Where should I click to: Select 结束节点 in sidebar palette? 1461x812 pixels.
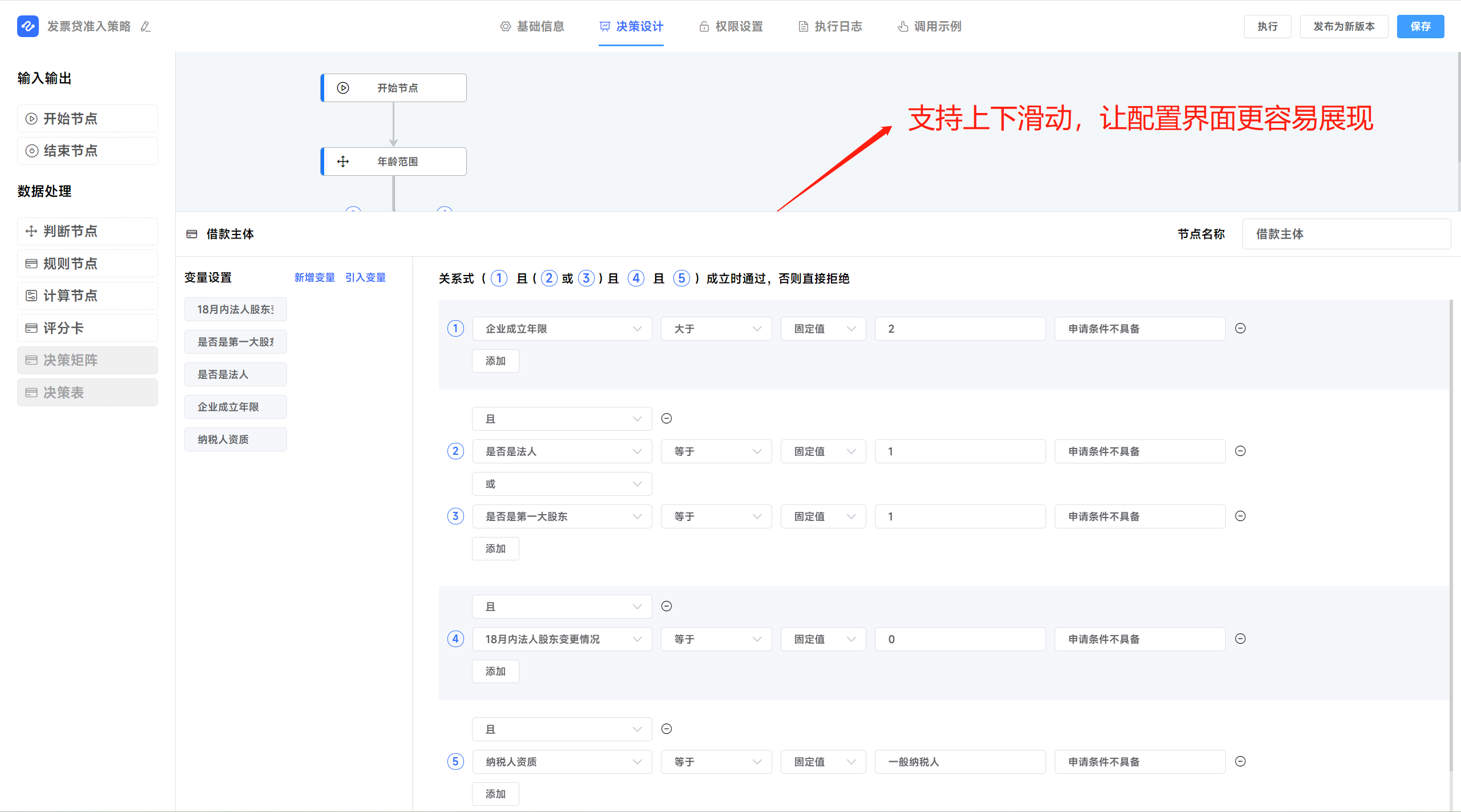pyautogui.click(x=87, y=151)
